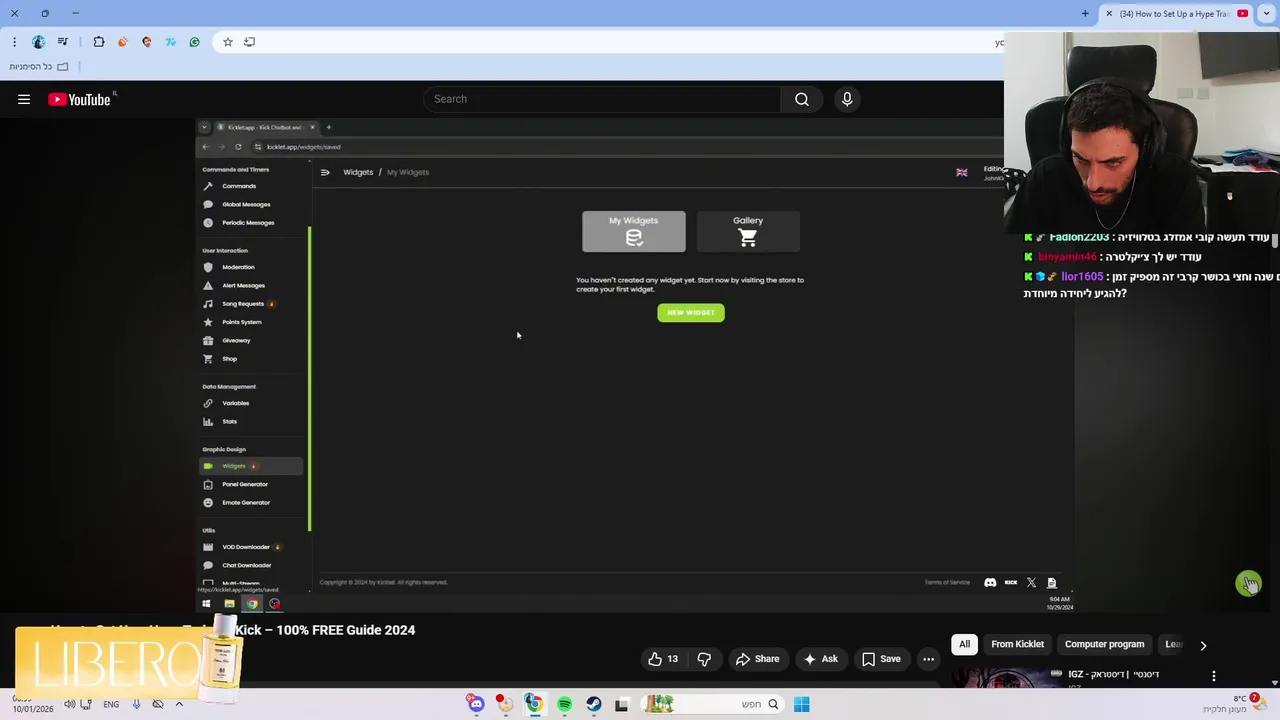This screenshot has width=1280, height=720.
Task: Open the Variables page
Action: point(252,403)
